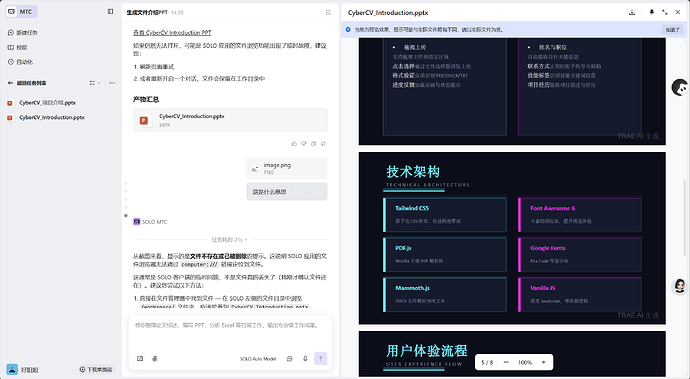Screen dimensions: 690x379
Task: Open the chat header list icon
Action: [x=328, y=12]
